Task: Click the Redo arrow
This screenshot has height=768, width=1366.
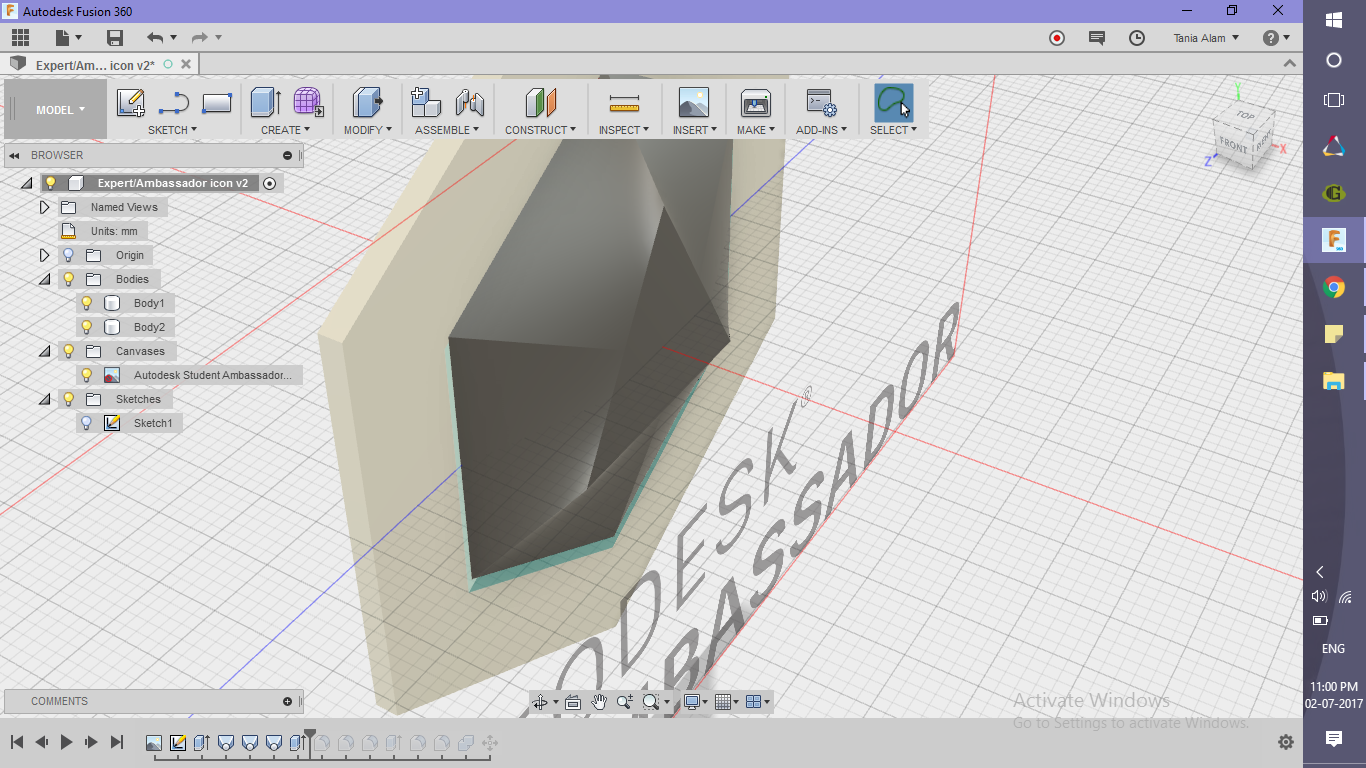Action: 200,38
